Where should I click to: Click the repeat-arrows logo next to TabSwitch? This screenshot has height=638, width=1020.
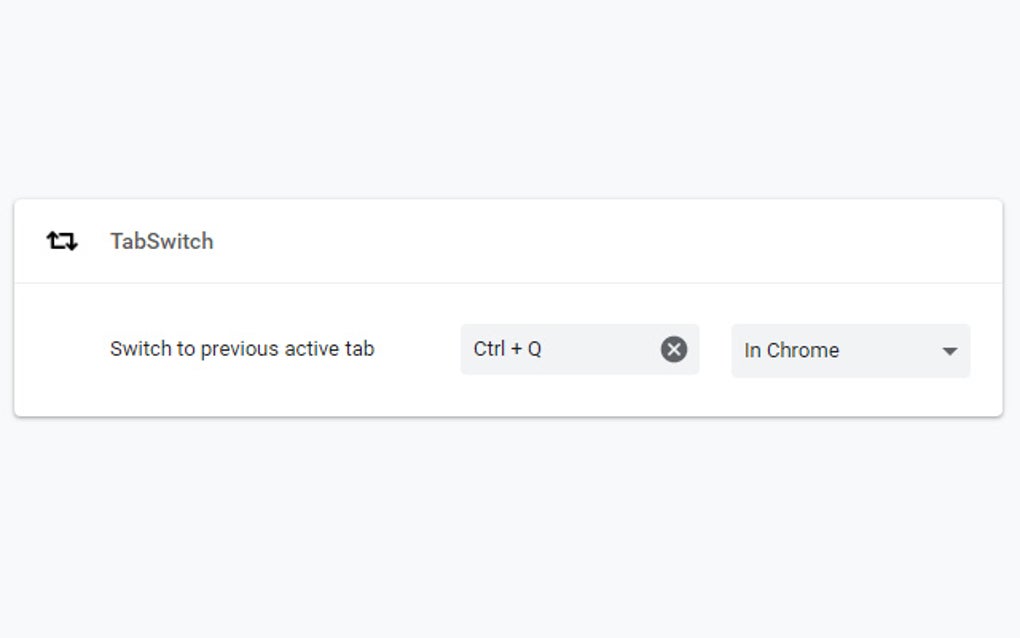pyautogui.click(x=62, y=241)
